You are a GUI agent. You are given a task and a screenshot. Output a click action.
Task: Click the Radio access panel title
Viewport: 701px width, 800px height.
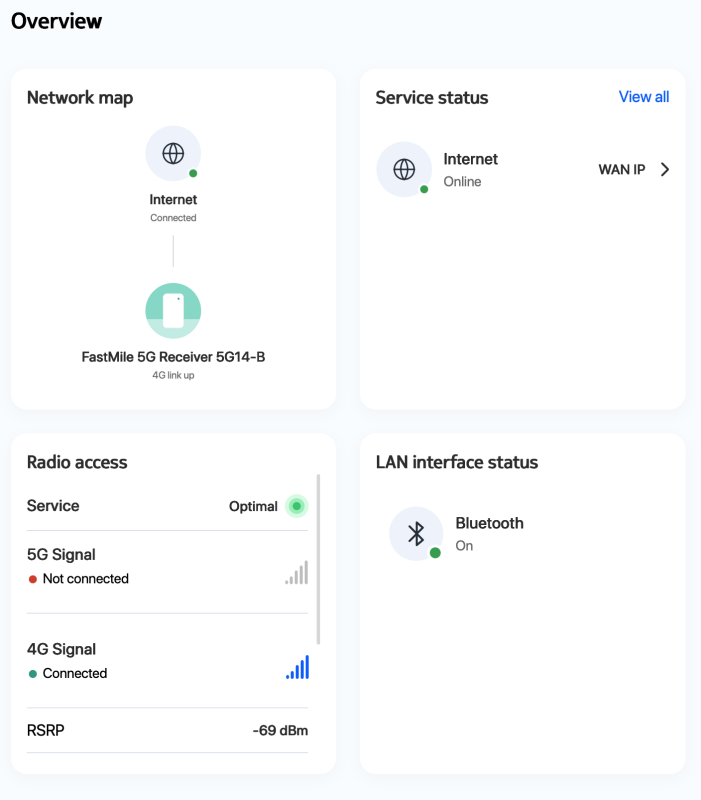point(77,462)
